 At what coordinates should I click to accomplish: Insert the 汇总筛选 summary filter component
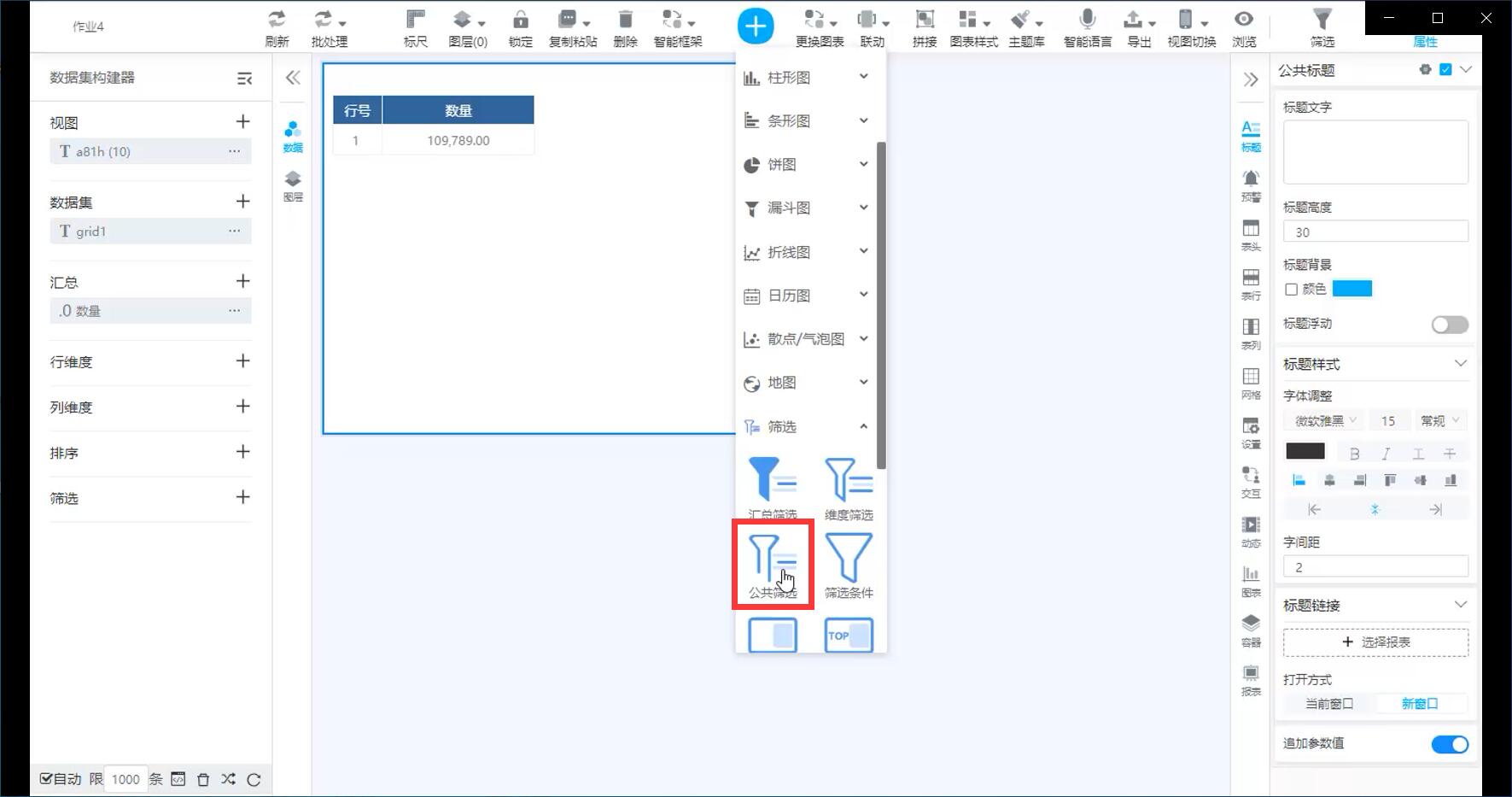(x=773, y=488)
